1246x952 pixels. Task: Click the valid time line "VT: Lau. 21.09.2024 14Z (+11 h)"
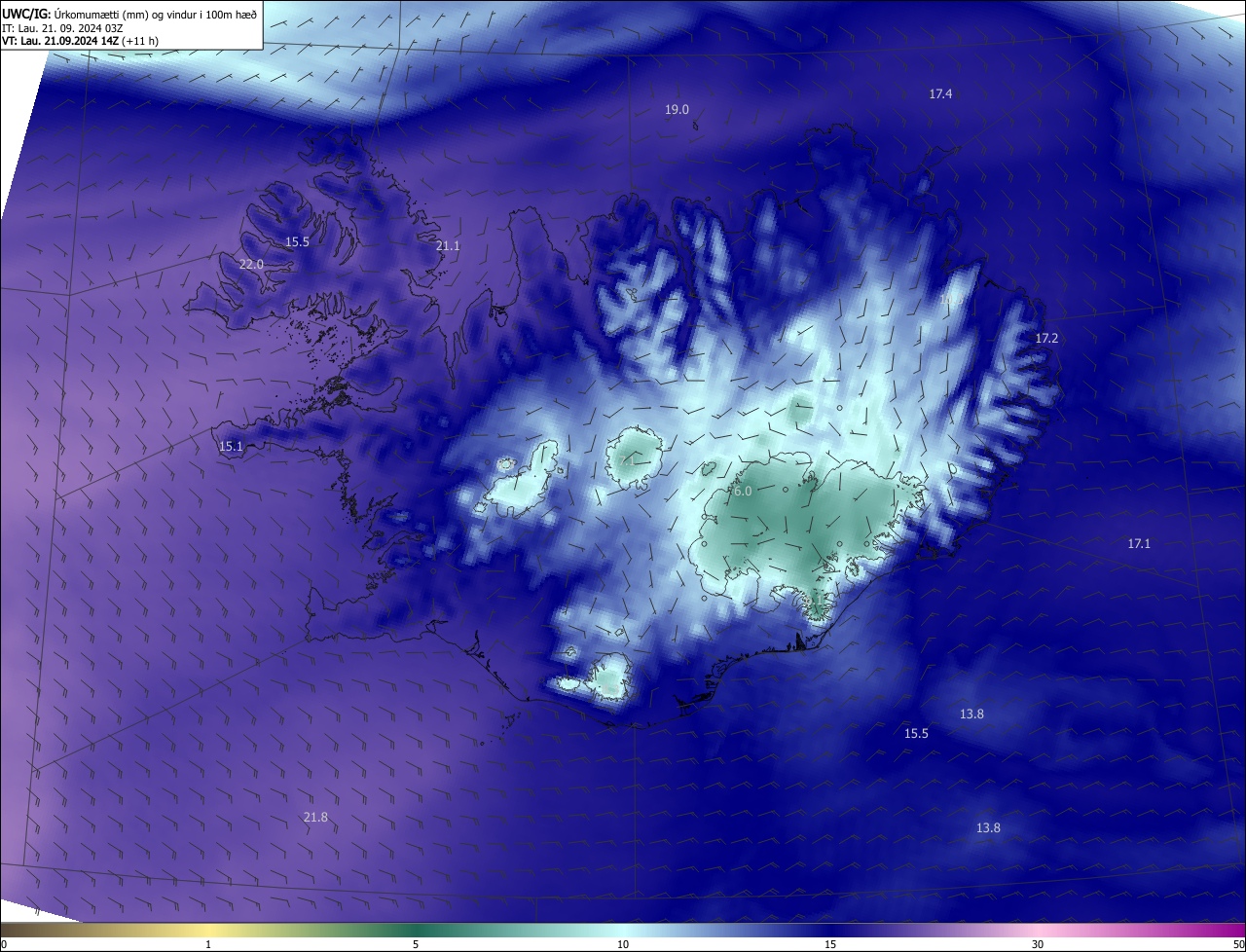point(79,41)
